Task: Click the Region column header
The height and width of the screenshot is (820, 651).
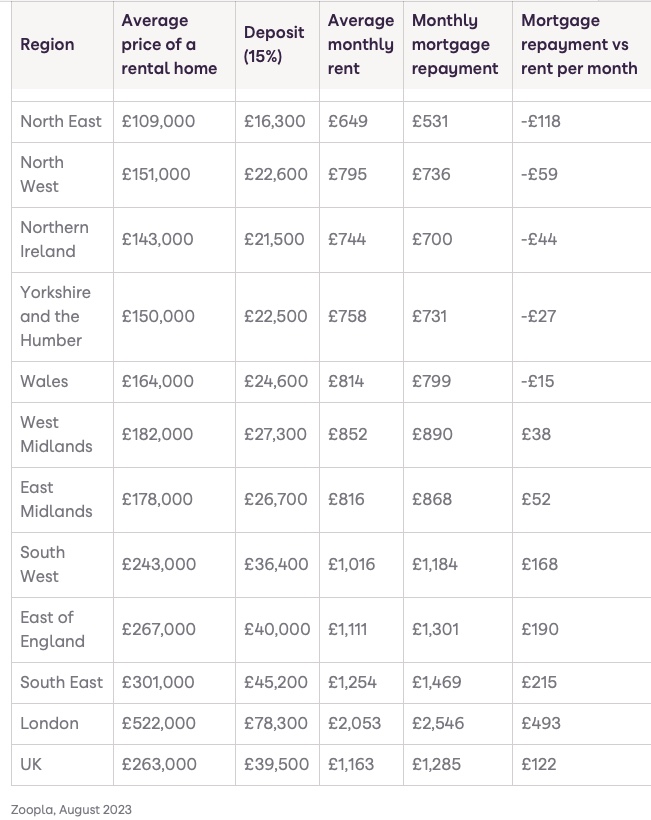Action: coord(47,45)
